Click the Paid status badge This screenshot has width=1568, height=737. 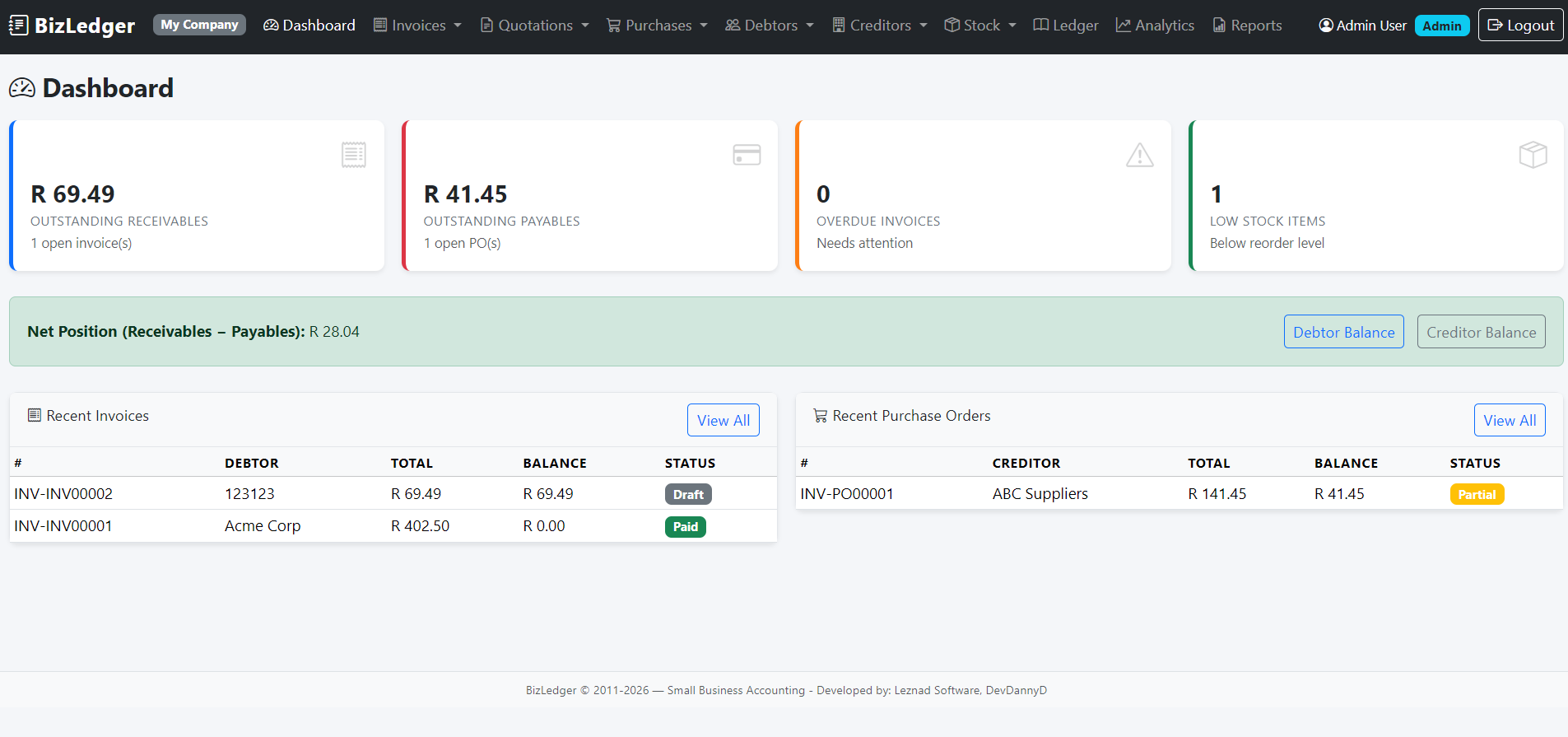tap(686, 526)
